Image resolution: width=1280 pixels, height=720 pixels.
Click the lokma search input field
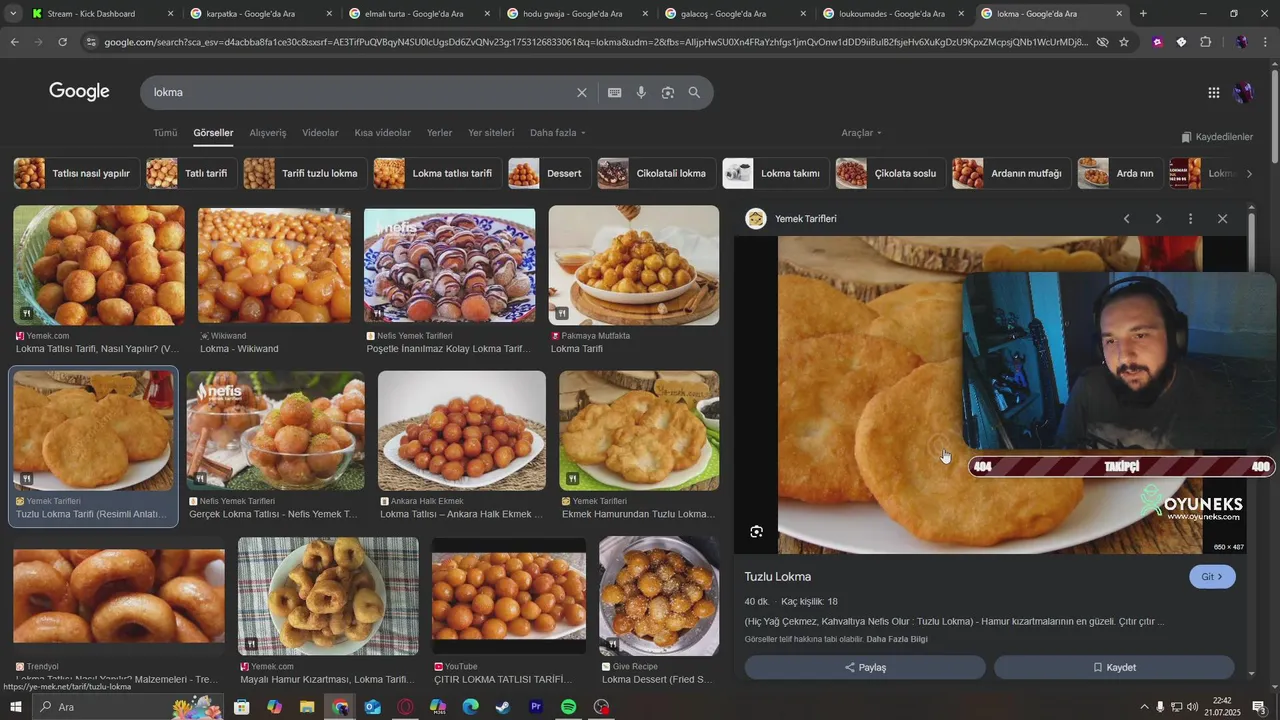coord(360,93)
